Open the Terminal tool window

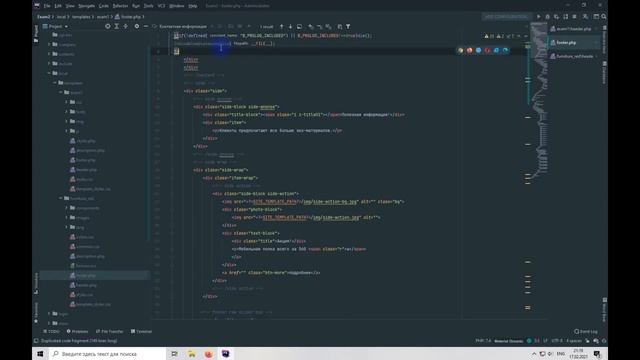tap(141, 331)
